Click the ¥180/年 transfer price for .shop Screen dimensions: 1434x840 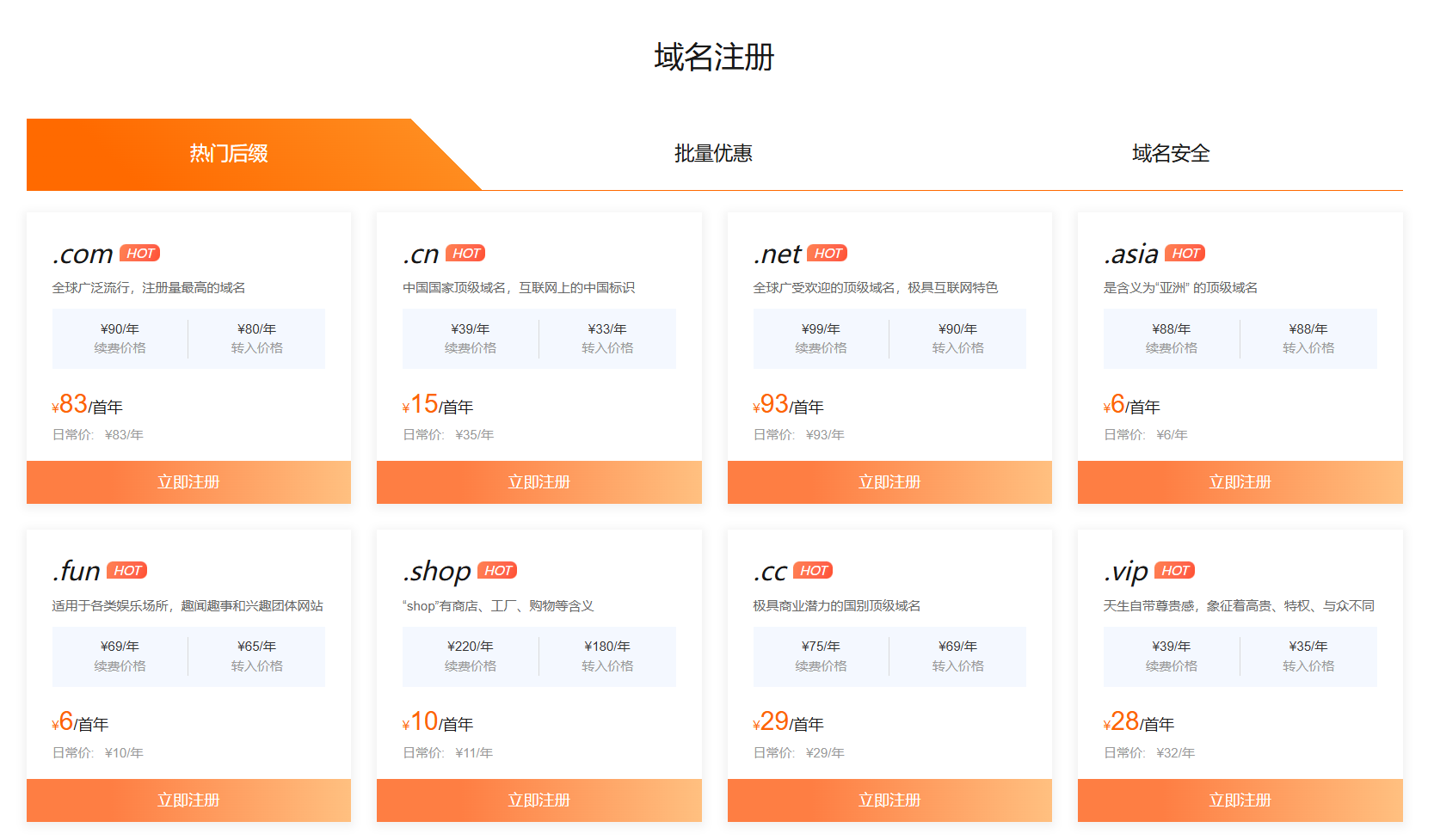(x=607, y=647)
